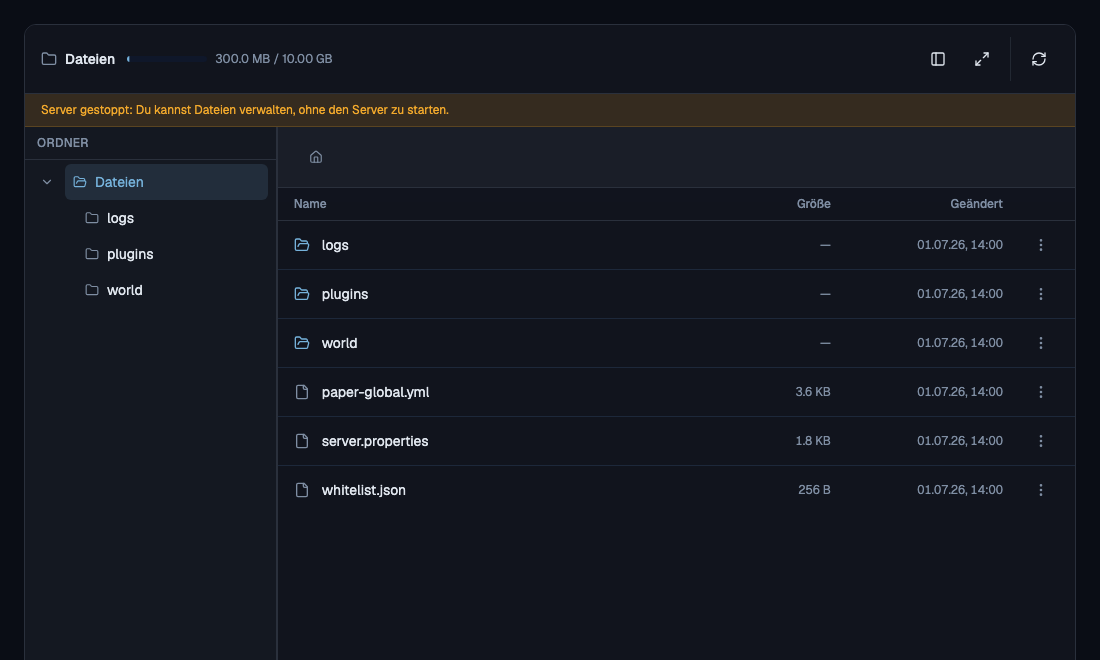The image size is (1100, 660).
Task: Open more options for whitelist.json
Action: click(x=1040, y=490)
